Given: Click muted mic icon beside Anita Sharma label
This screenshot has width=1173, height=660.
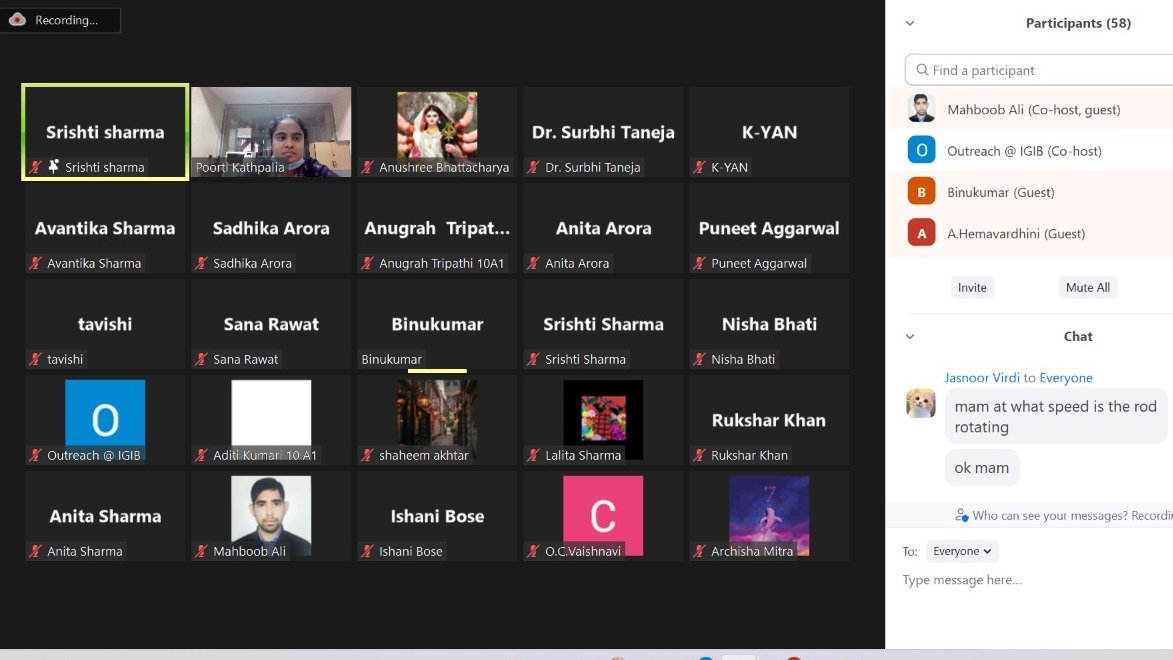Looking at the screenshot, I should tap(35, 551).
